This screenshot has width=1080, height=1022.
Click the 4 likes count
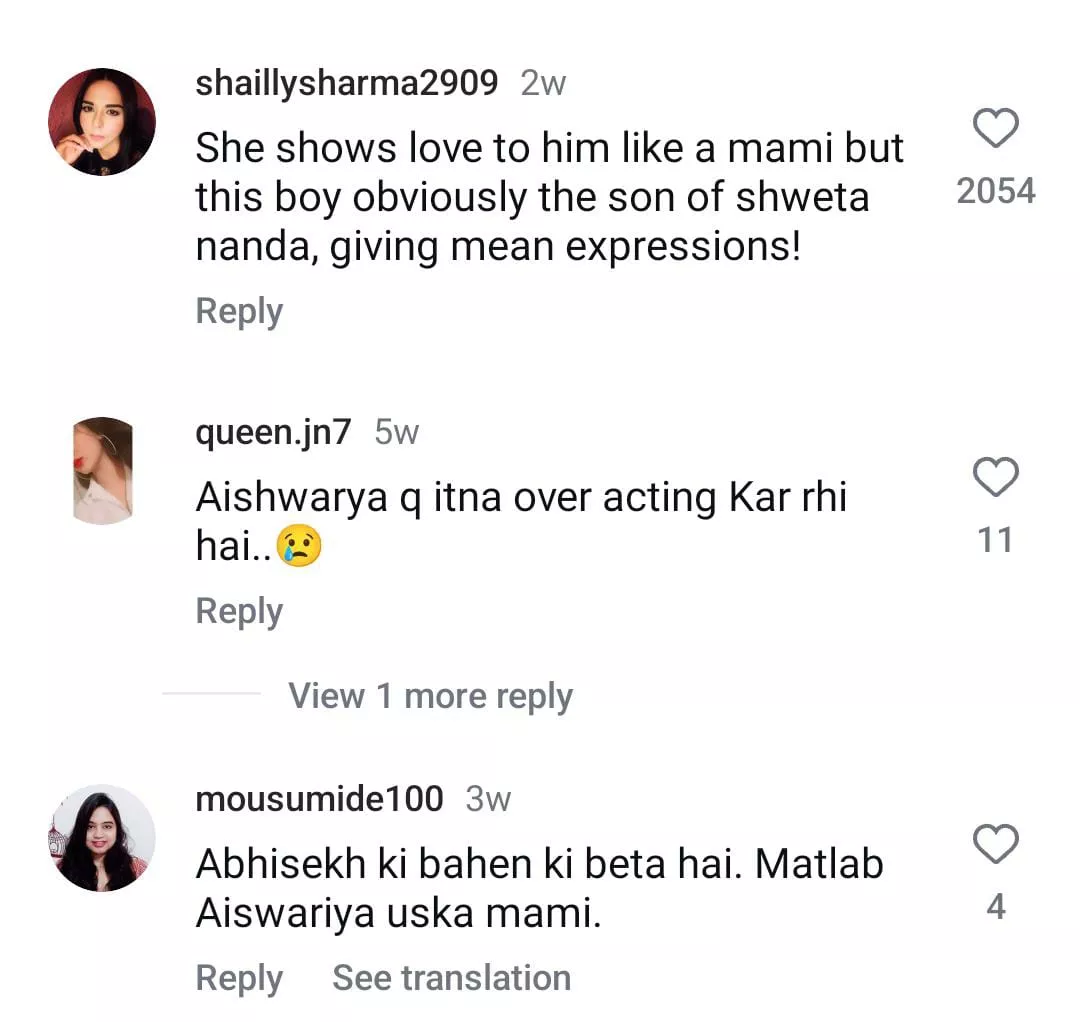click(995, 907)
